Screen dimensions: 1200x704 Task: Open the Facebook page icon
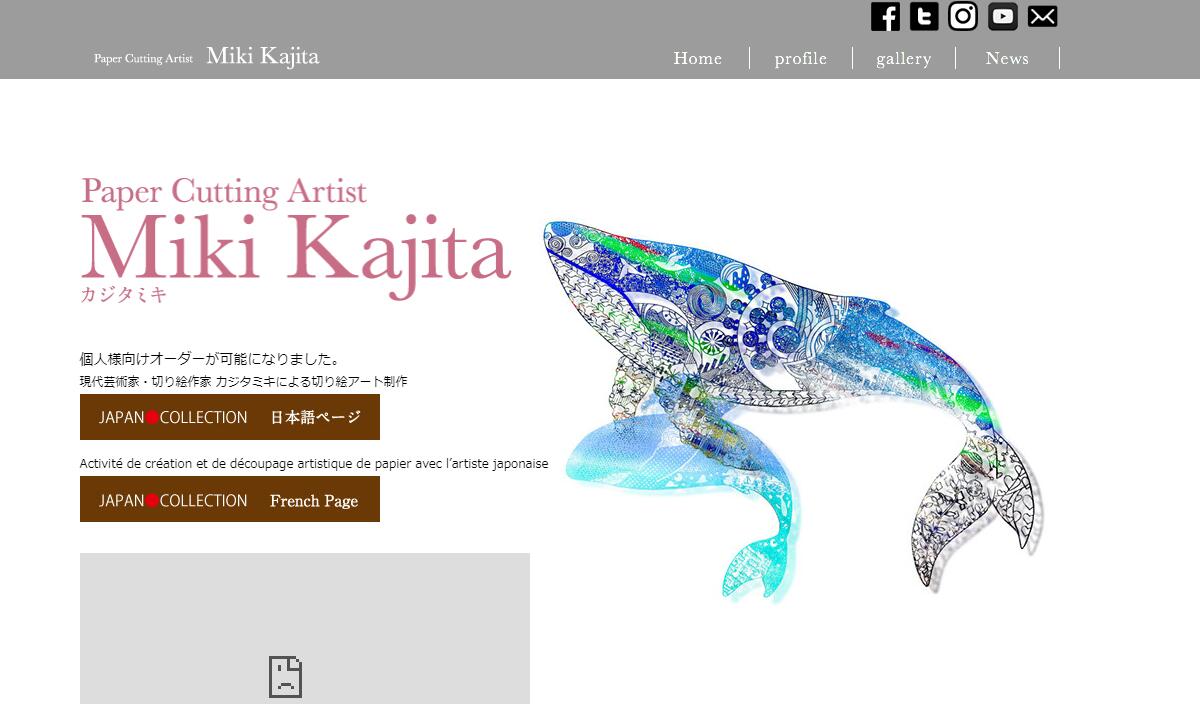click(885, 16)
